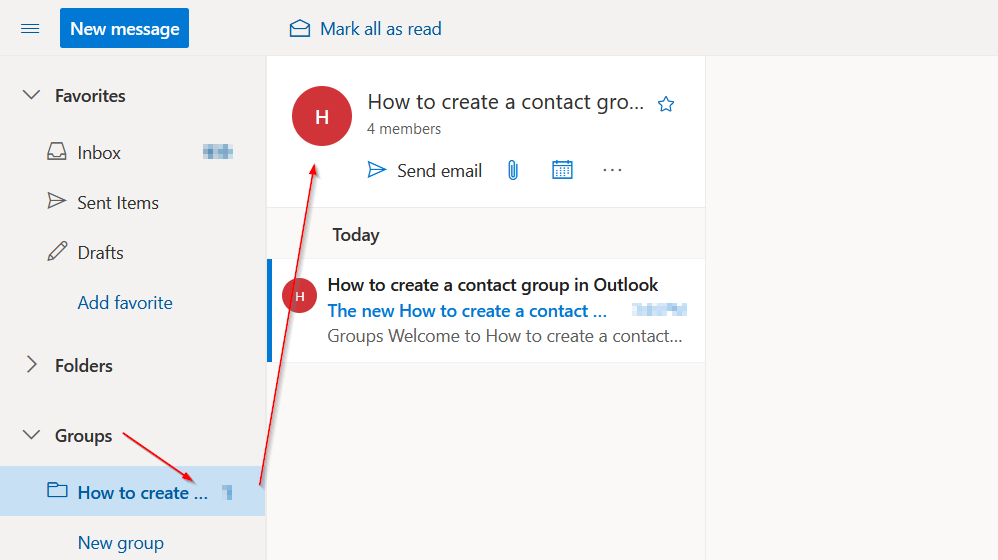
Task: Click the Inbox unread count badge
Action: [218, 152]
